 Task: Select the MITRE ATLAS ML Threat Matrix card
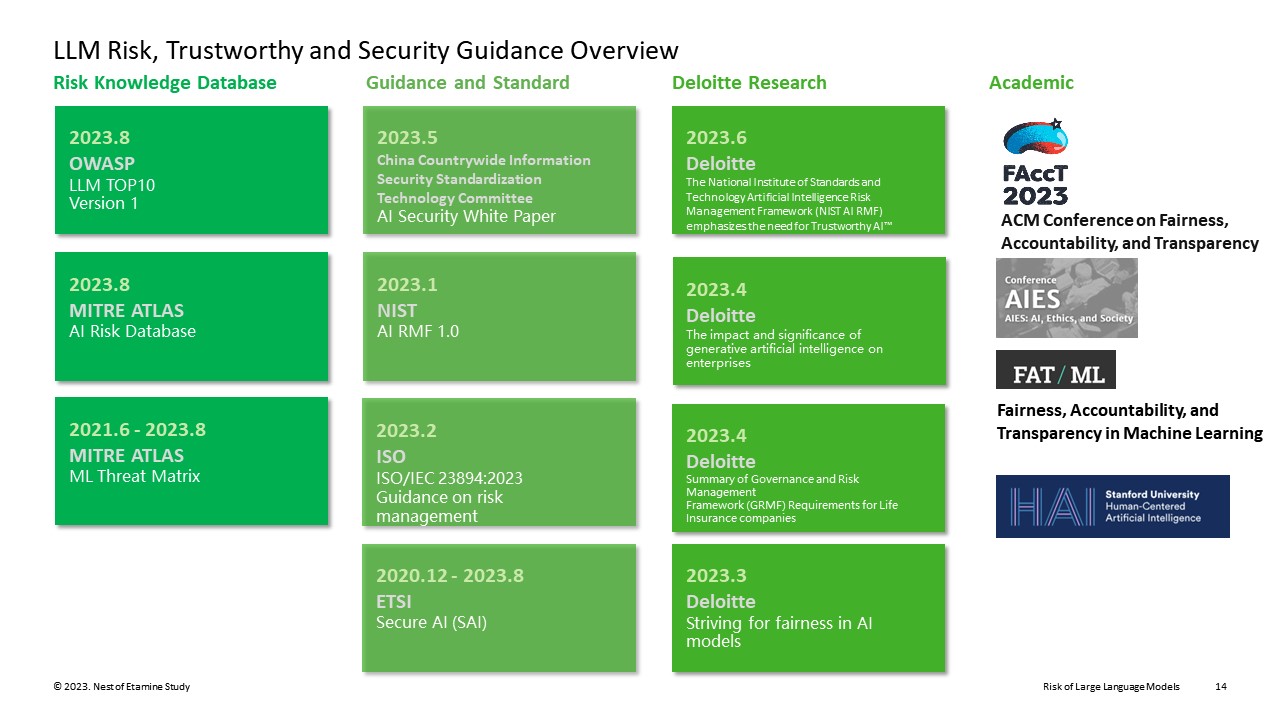click(x=191, y=461)
